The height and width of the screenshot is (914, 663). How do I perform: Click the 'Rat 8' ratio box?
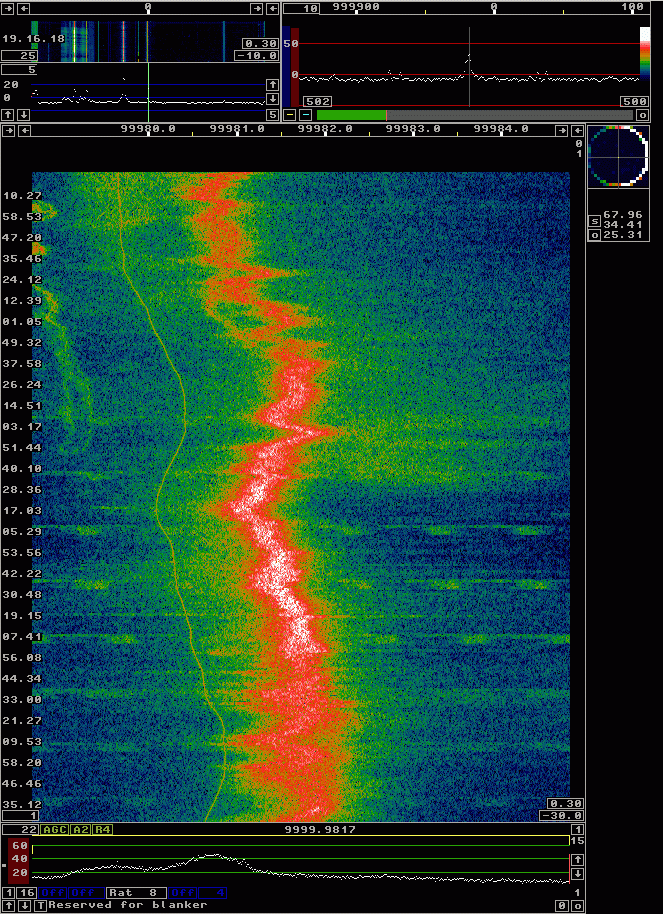pos(135,893)
